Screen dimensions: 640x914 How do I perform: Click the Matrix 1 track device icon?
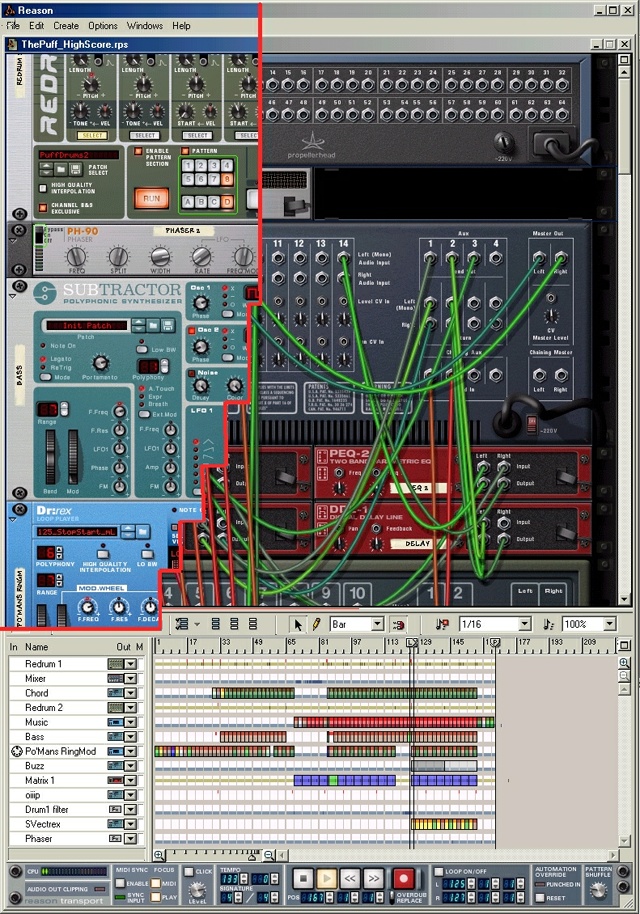(x=115, y=781)
